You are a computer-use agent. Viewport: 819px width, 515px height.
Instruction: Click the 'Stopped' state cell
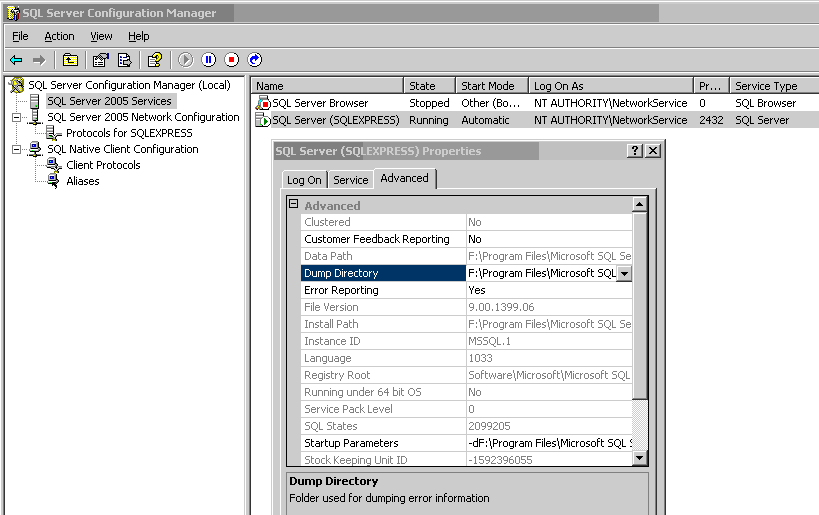point(429,103)
